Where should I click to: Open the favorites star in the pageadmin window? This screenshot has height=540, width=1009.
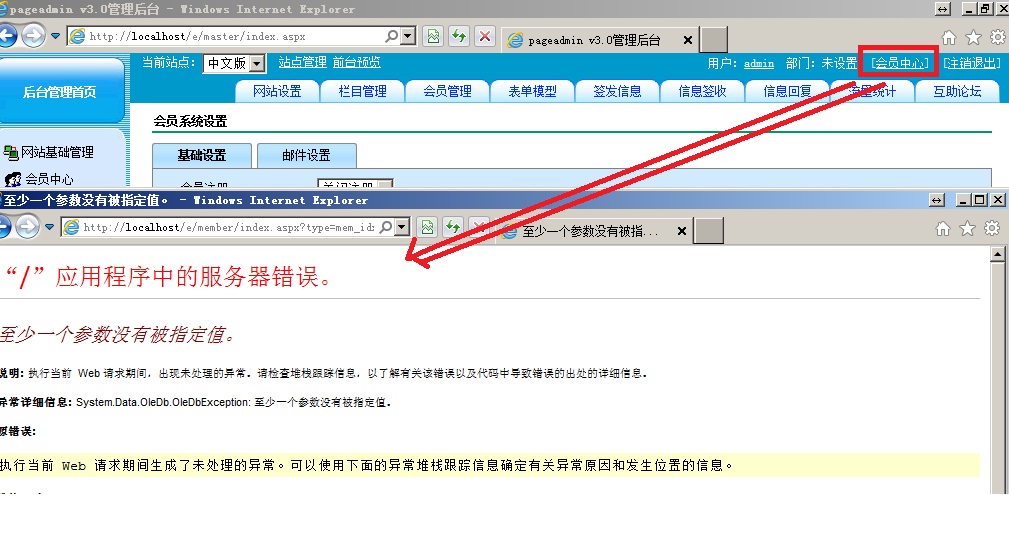[973, 38]
